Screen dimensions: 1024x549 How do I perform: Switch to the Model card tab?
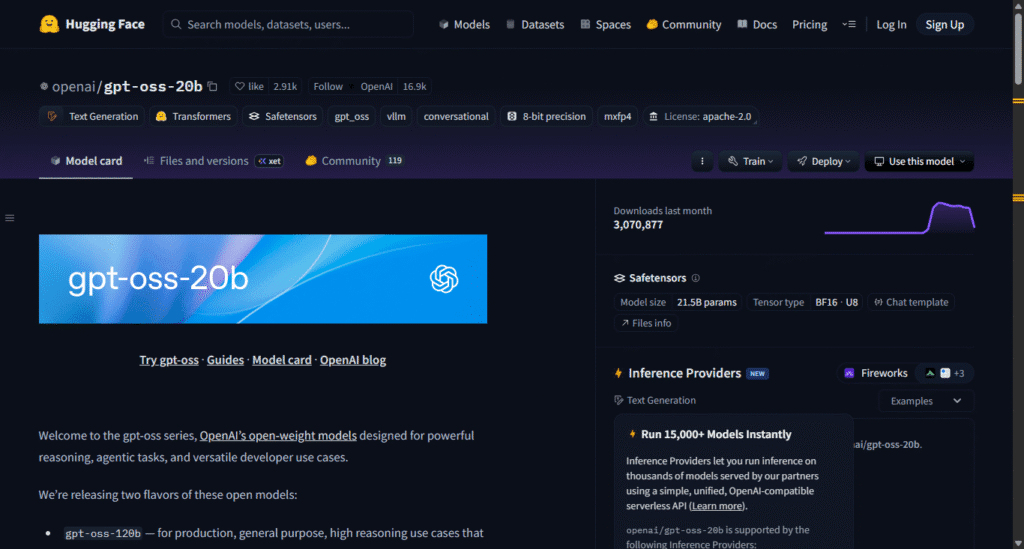pos(86,161)
